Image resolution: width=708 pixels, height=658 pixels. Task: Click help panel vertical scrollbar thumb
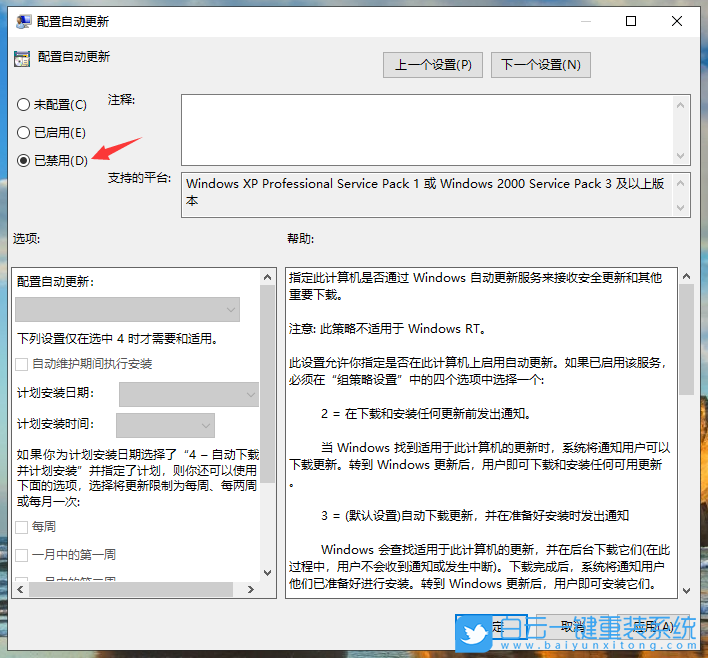(x=686, y=340)
